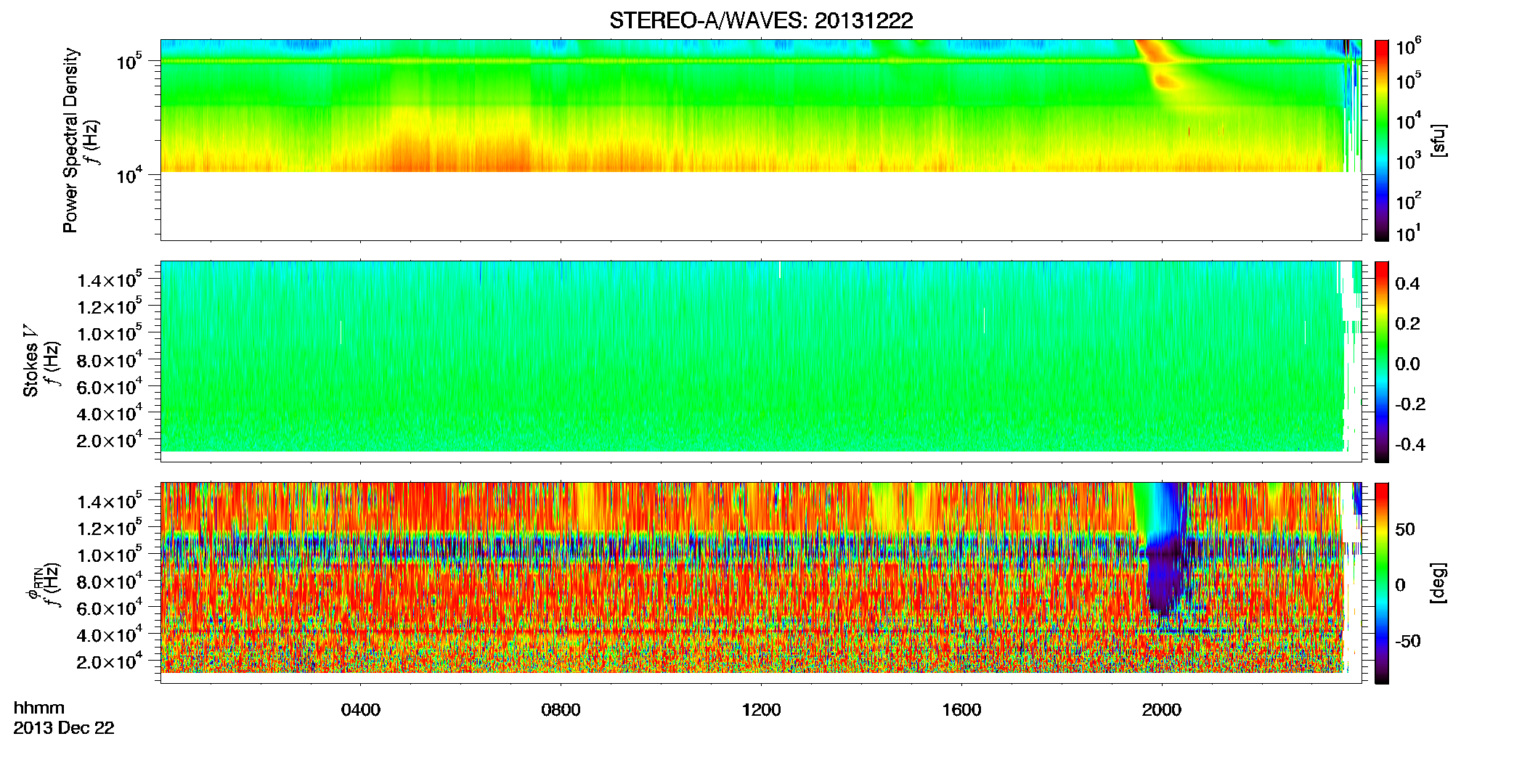Click the "-50" tick on the deg color bar

click(x=1408, y=641)
